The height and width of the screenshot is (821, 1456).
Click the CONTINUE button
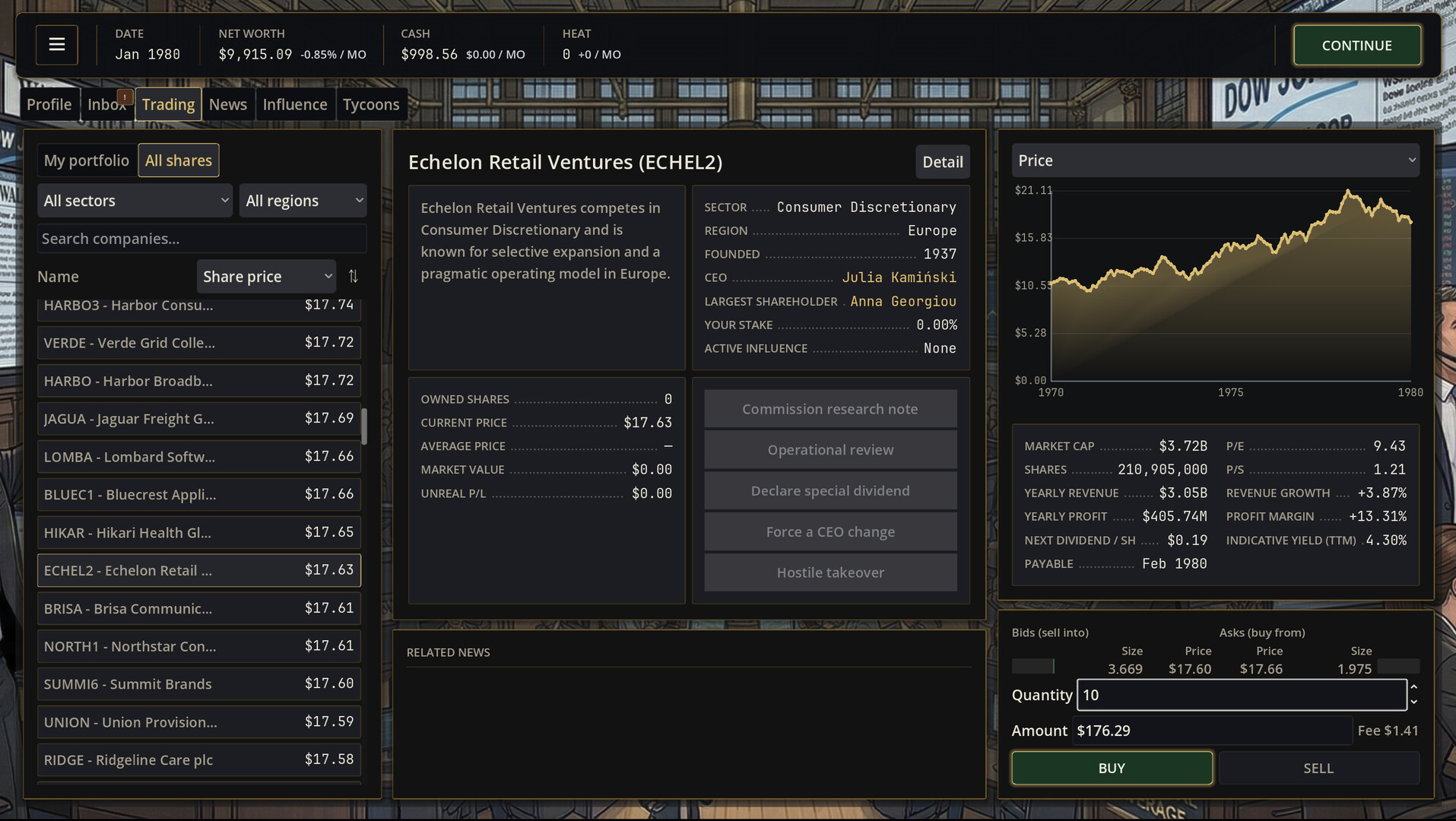click(x=1356, y=46)
